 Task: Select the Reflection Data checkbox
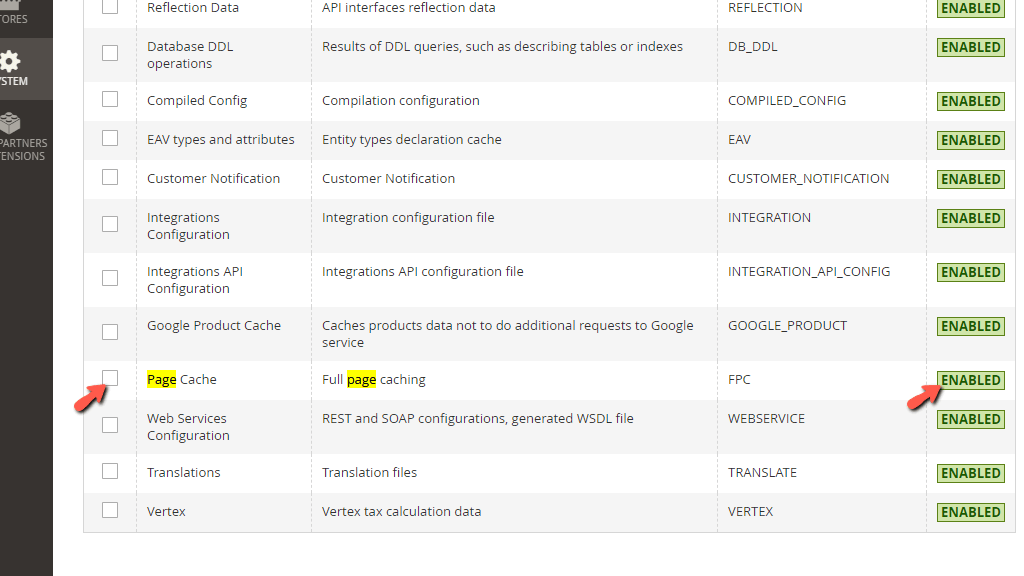pos(109,7)
